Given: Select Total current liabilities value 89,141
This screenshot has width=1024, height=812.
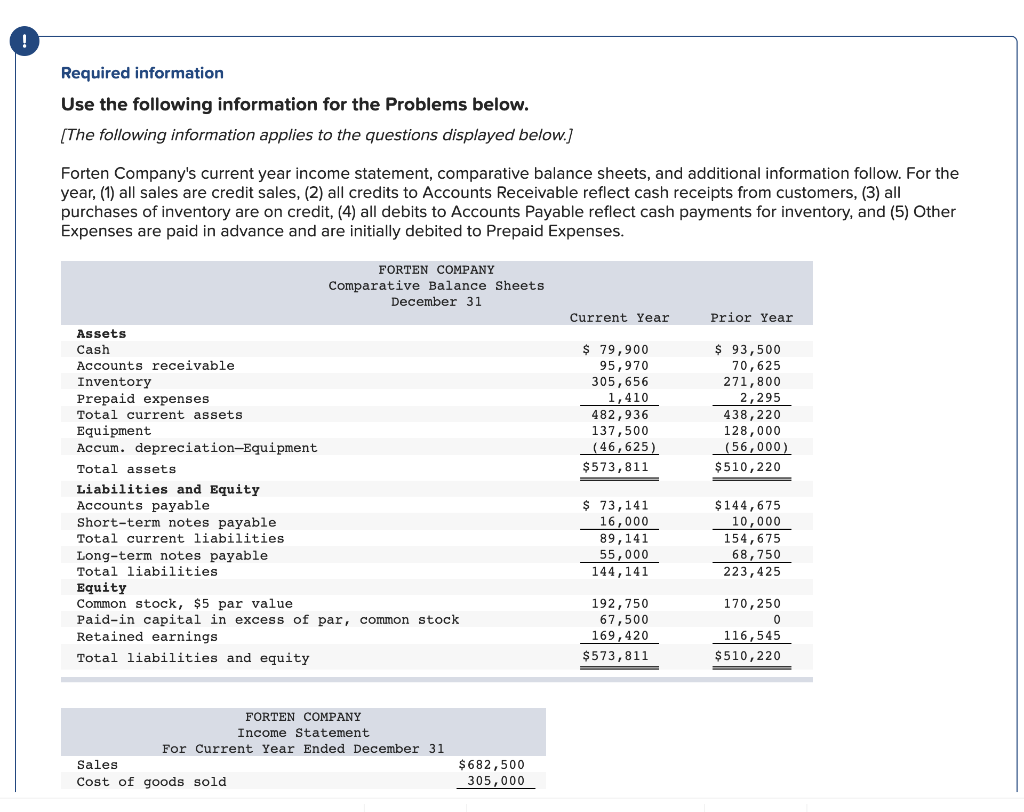Looking at the screenshot, I should click(624, 539).
